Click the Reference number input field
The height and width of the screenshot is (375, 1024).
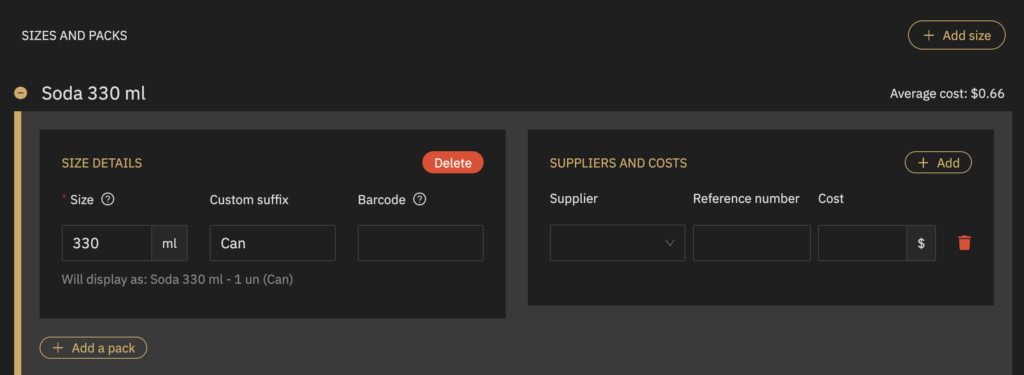click(752, 243)
